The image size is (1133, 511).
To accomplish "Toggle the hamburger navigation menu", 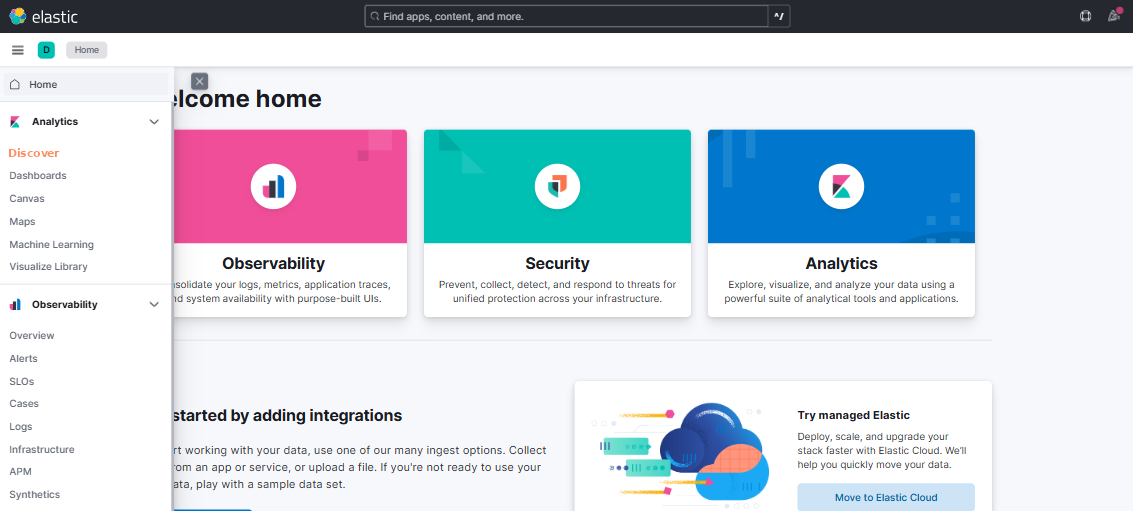I will pos(18,50).
